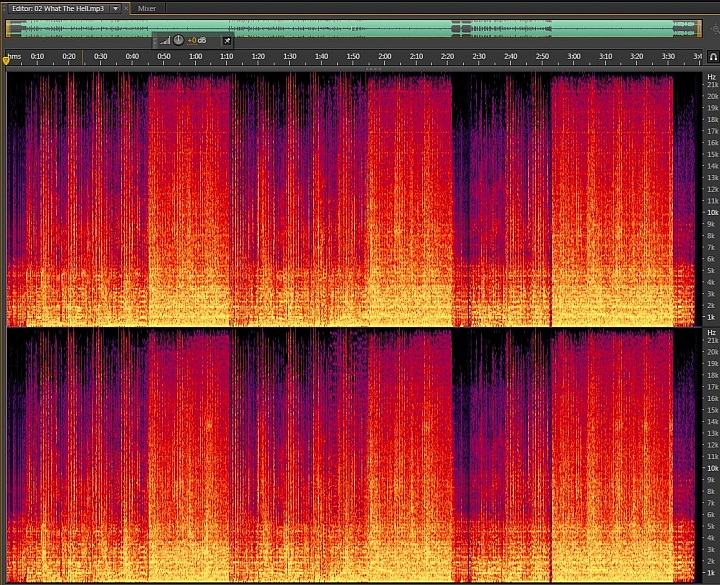Viewport: 720px width, 585px height.
Task: Click 1:30 on the time ruler
Action: click(x=290, y=56)
